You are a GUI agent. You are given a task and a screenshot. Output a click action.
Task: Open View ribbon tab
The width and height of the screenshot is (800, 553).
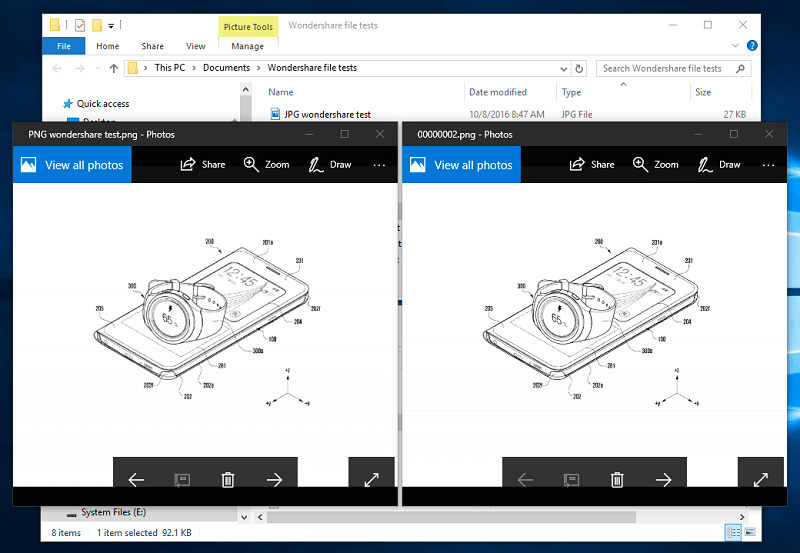[195, 46]
